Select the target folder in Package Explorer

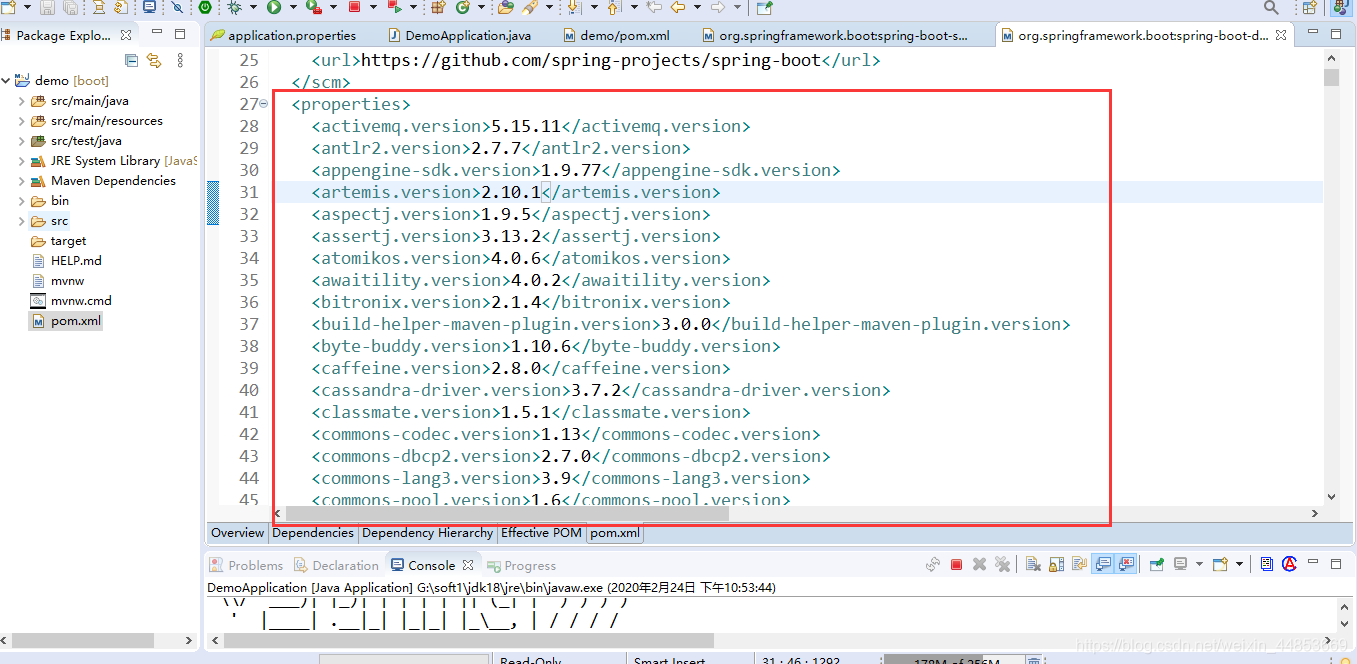coord(59,241)
